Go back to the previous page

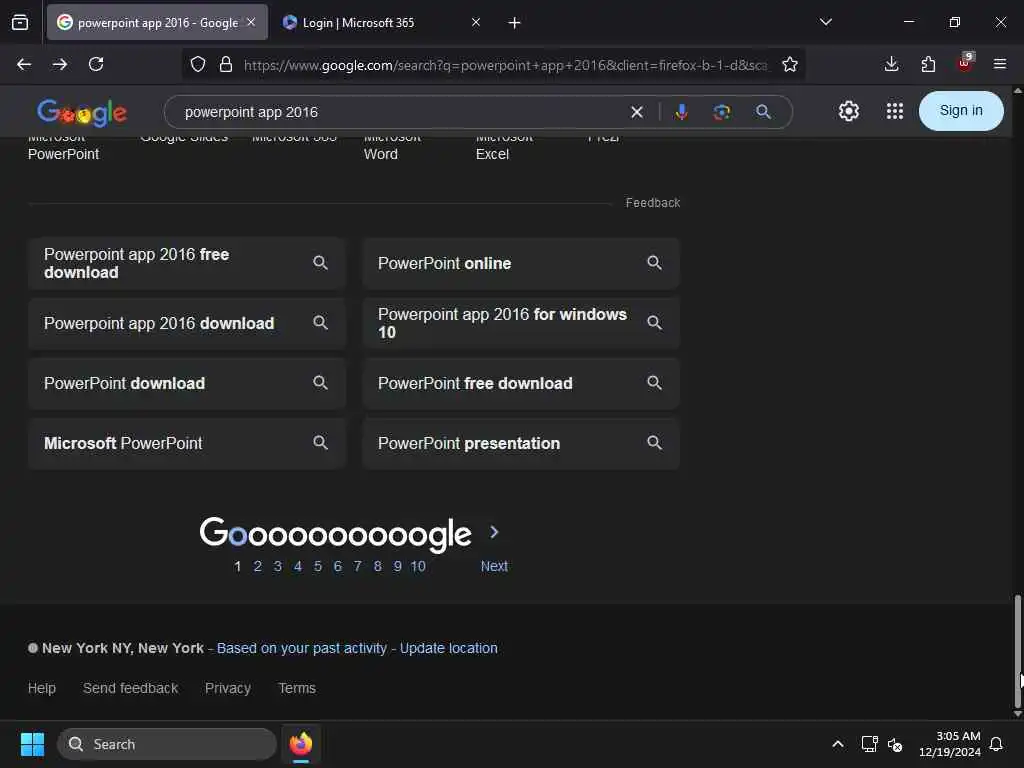point(24,64)
